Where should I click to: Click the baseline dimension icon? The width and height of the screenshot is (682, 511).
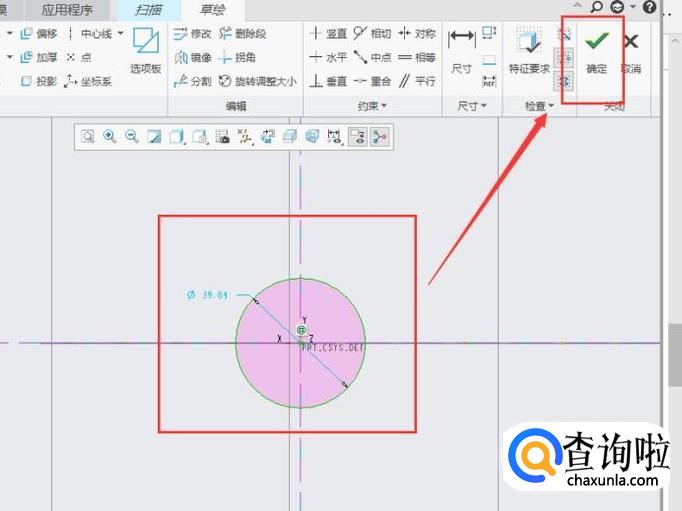pos(489,60)
